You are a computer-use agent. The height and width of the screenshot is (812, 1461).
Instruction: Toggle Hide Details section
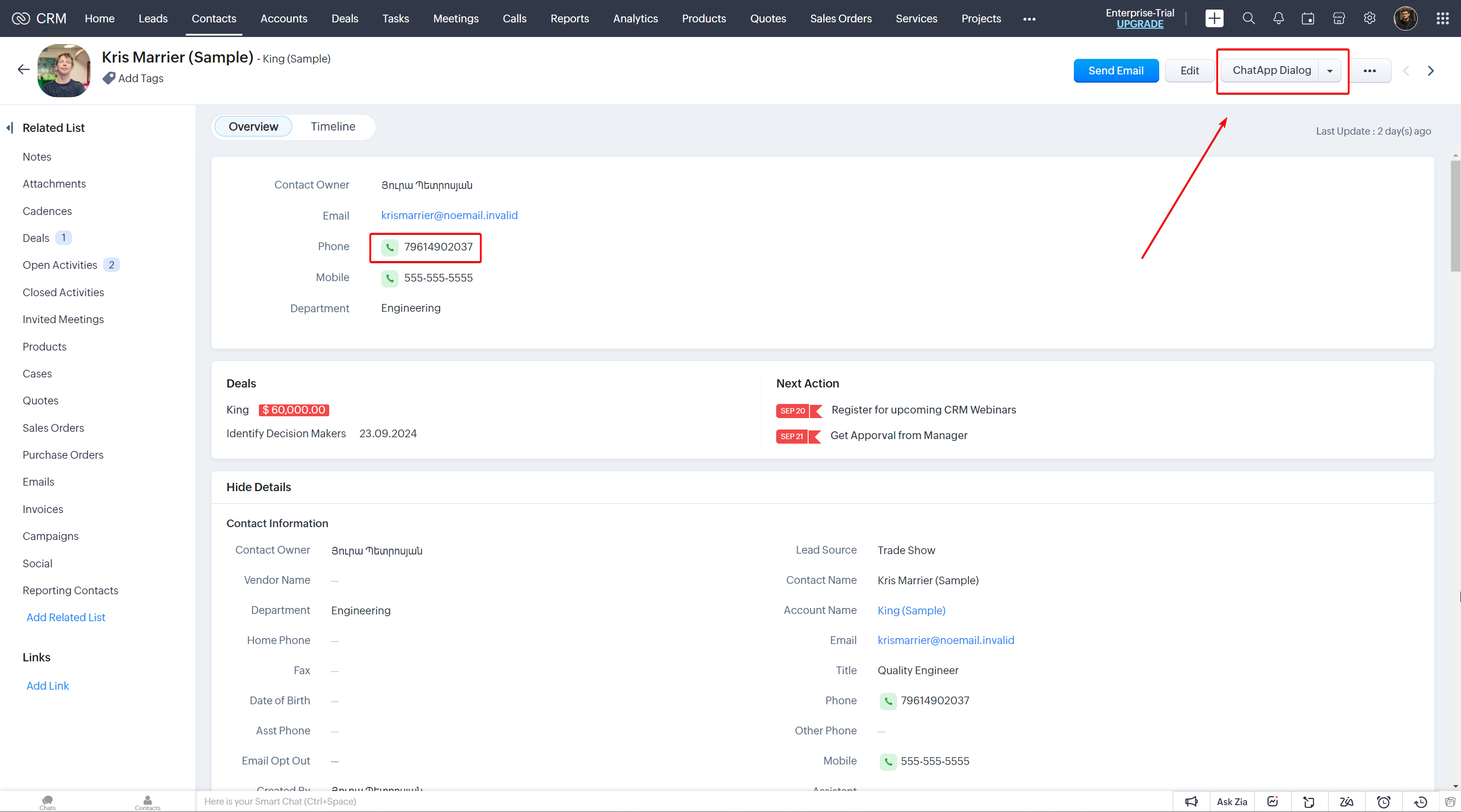[258, 487]
